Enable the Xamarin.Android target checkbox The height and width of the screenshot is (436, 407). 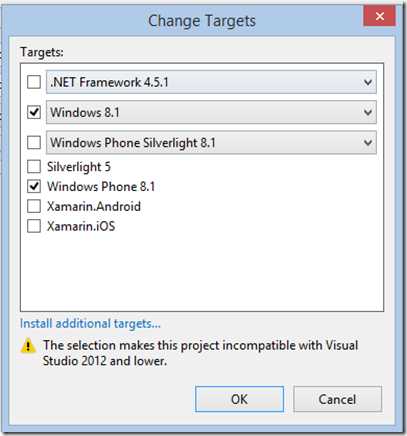[34, 206]
